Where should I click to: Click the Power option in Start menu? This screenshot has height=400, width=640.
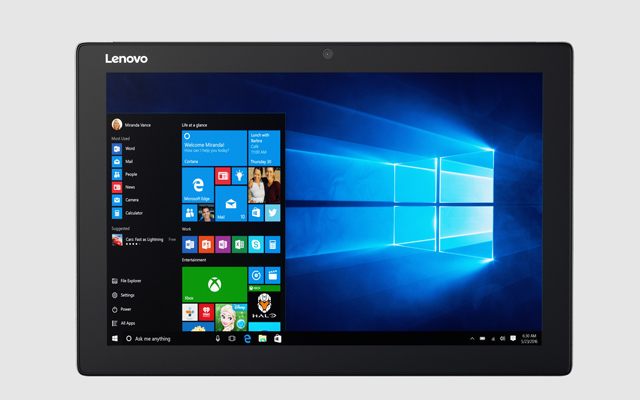[x=121, y=309]
